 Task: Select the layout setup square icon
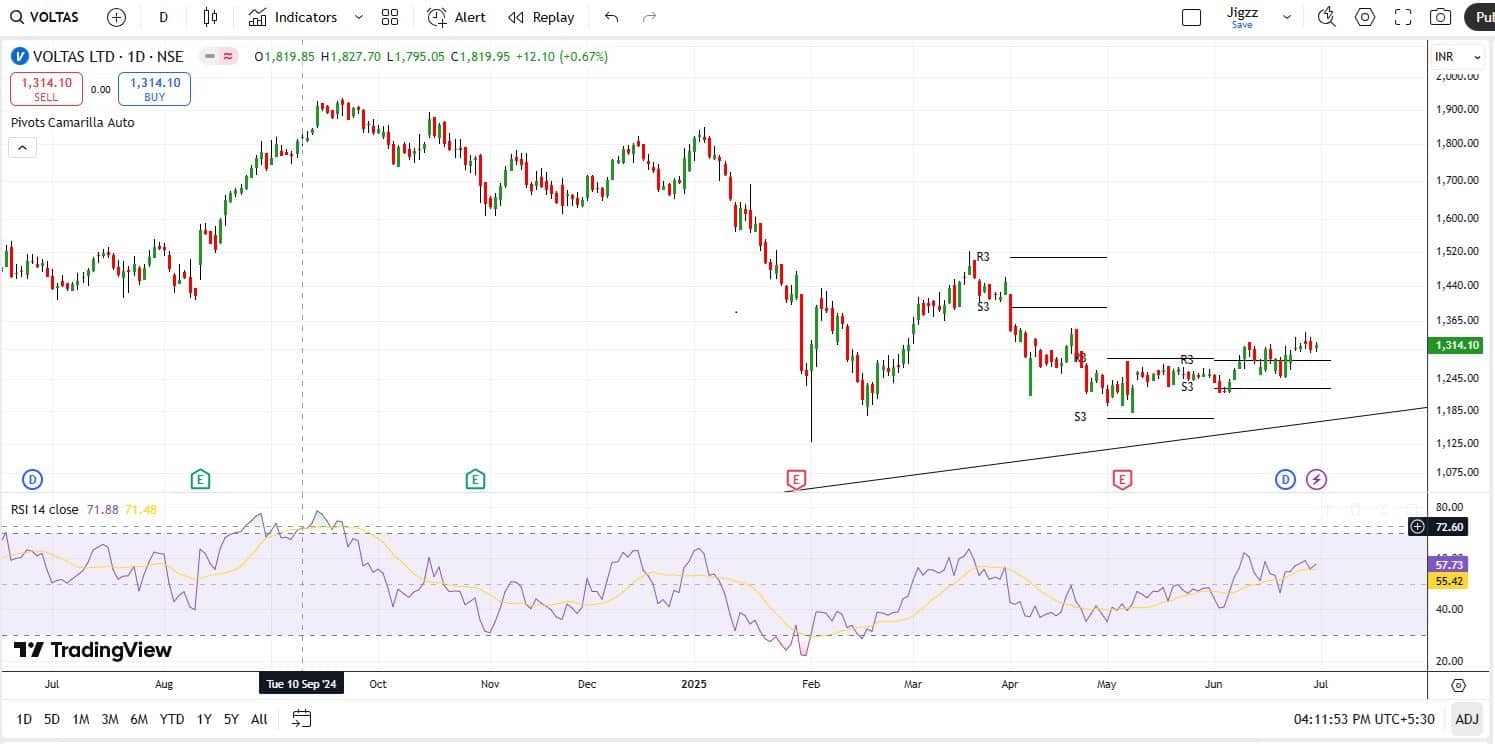[1191, 17]
